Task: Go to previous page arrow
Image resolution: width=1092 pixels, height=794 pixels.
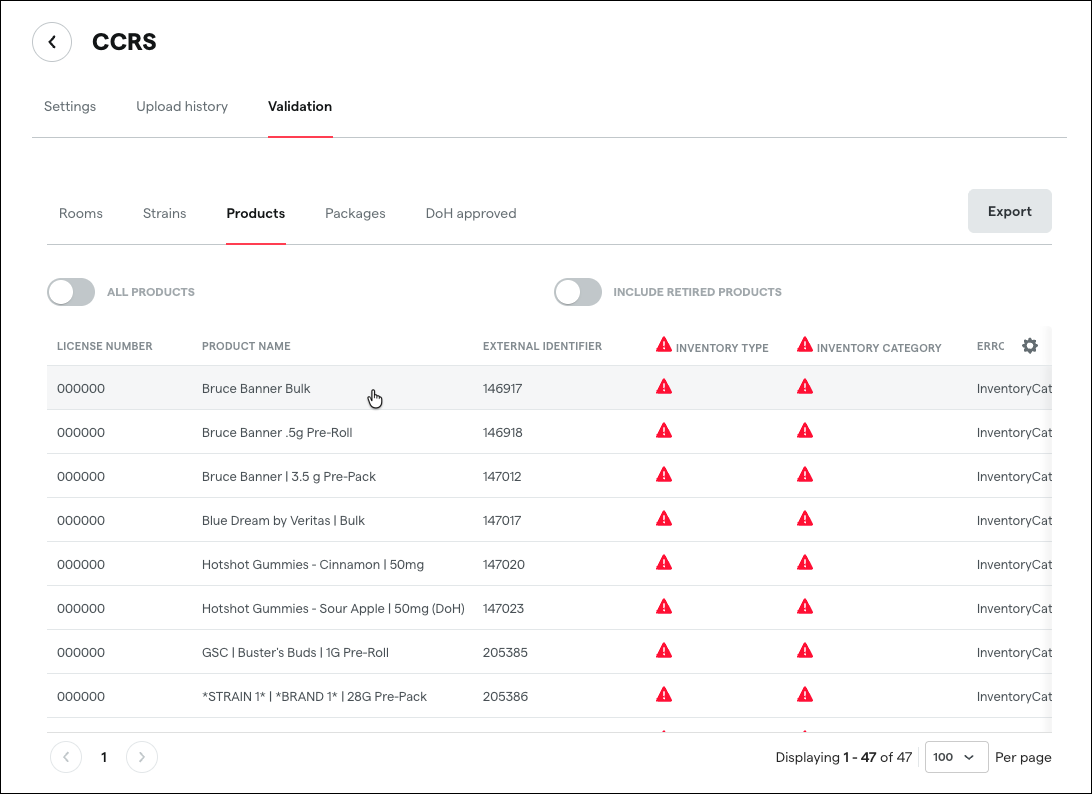Action: (66, 757)
